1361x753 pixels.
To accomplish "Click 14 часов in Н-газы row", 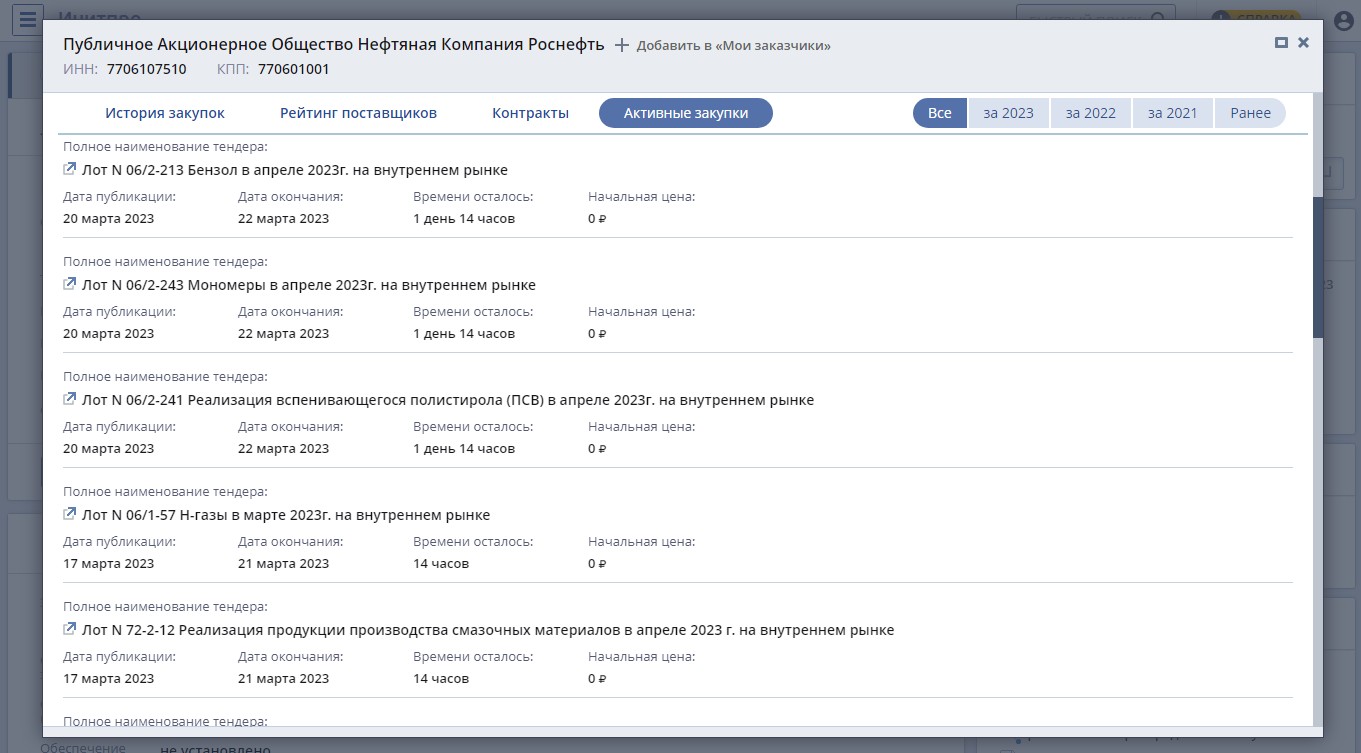I will click(441, 563).
